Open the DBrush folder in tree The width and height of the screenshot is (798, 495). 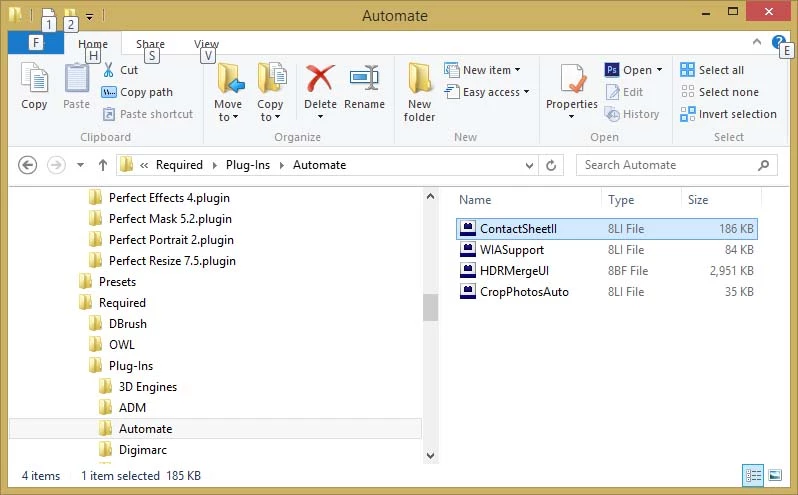[x=127, y=324]
